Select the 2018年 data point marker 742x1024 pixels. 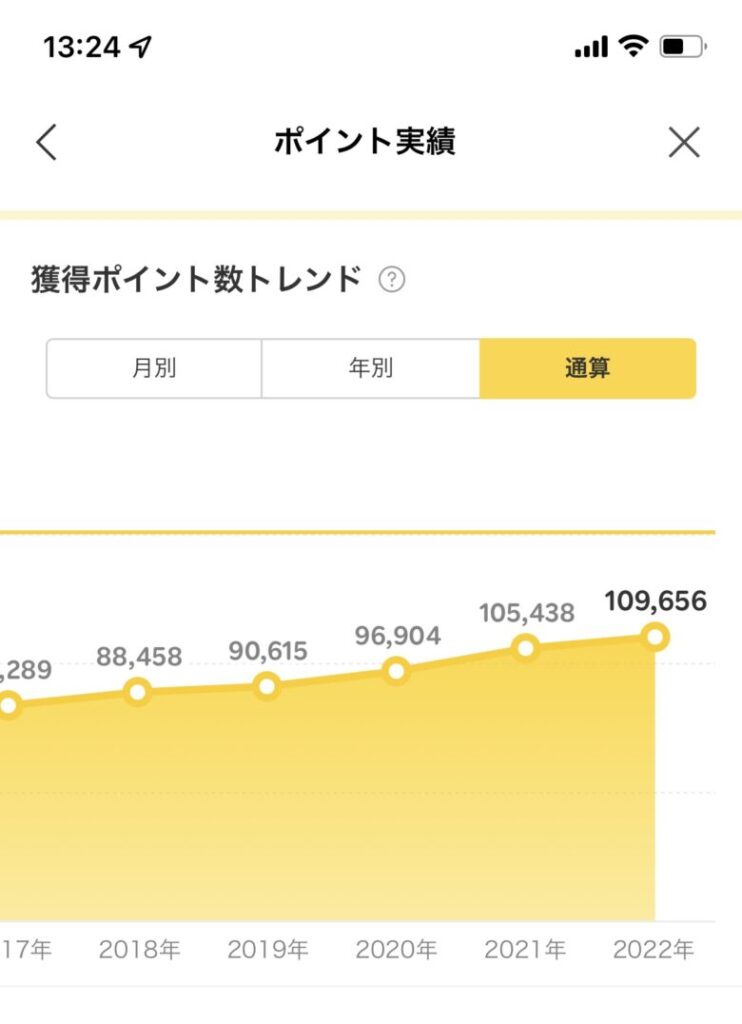click(x=137, y=692)
